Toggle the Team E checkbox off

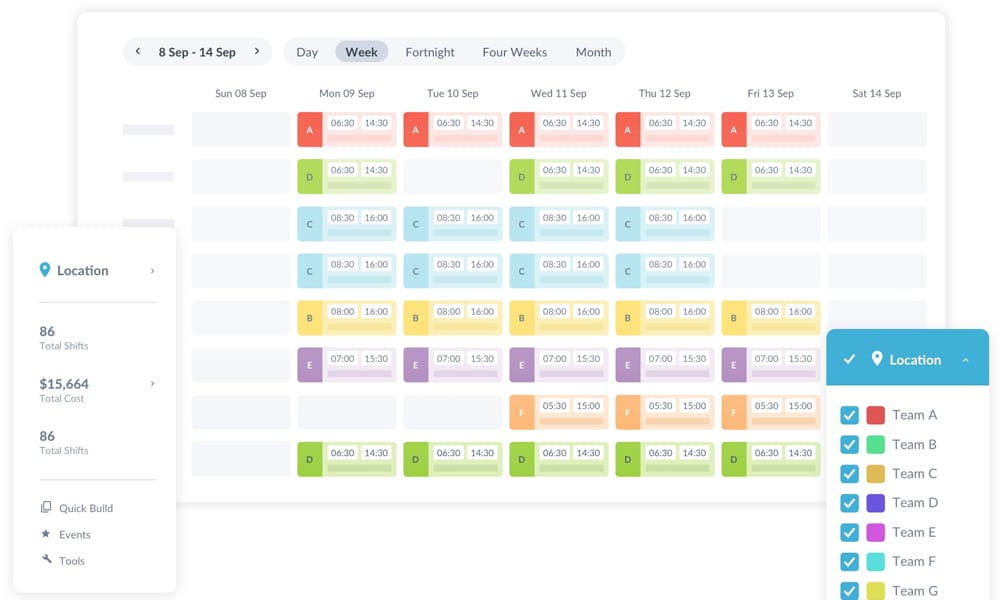[849, 532]
